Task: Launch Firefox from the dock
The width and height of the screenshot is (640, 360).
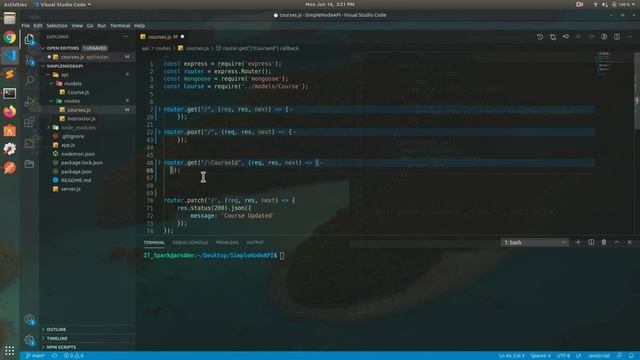Action: [9, 111]
